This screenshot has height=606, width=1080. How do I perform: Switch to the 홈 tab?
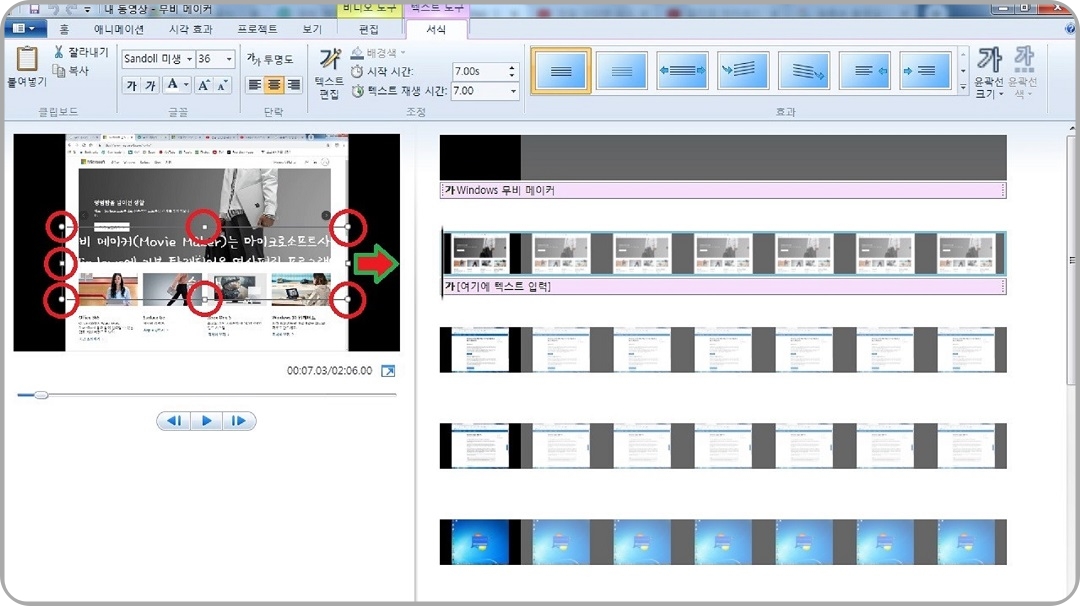[x=64, y=29]
